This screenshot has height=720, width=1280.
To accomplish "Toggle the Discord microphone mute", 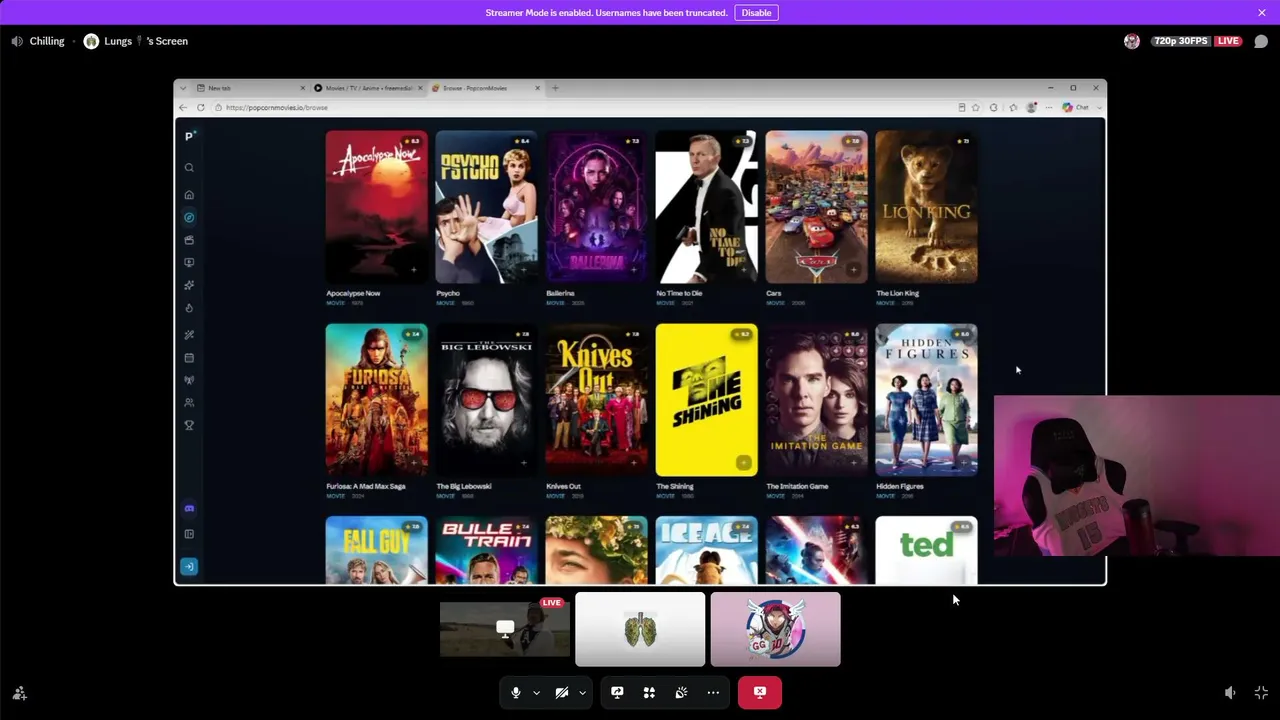I will (515, 692).
